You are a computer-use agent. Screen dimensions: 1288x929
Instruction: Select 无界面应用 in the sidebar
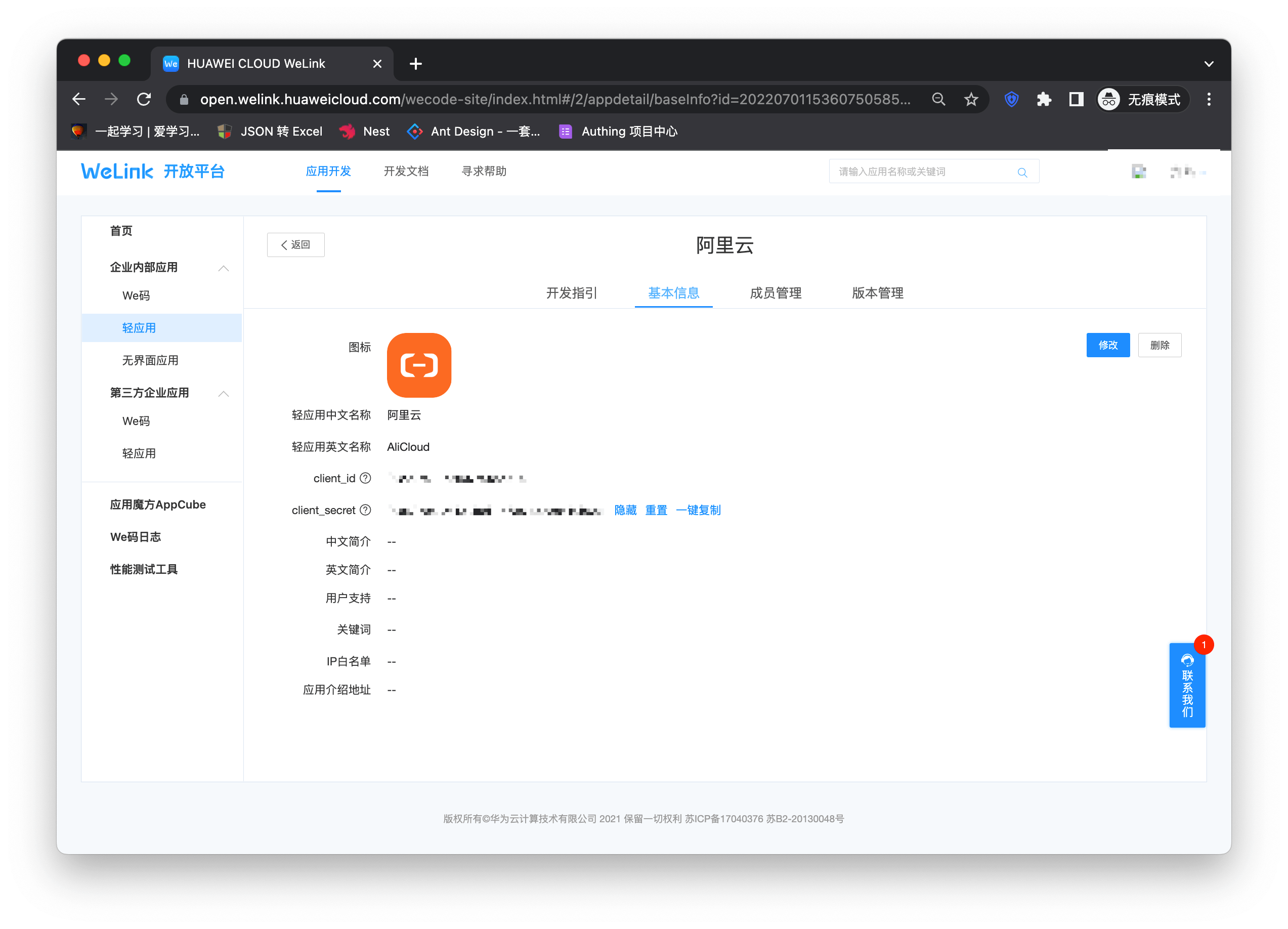150,361
